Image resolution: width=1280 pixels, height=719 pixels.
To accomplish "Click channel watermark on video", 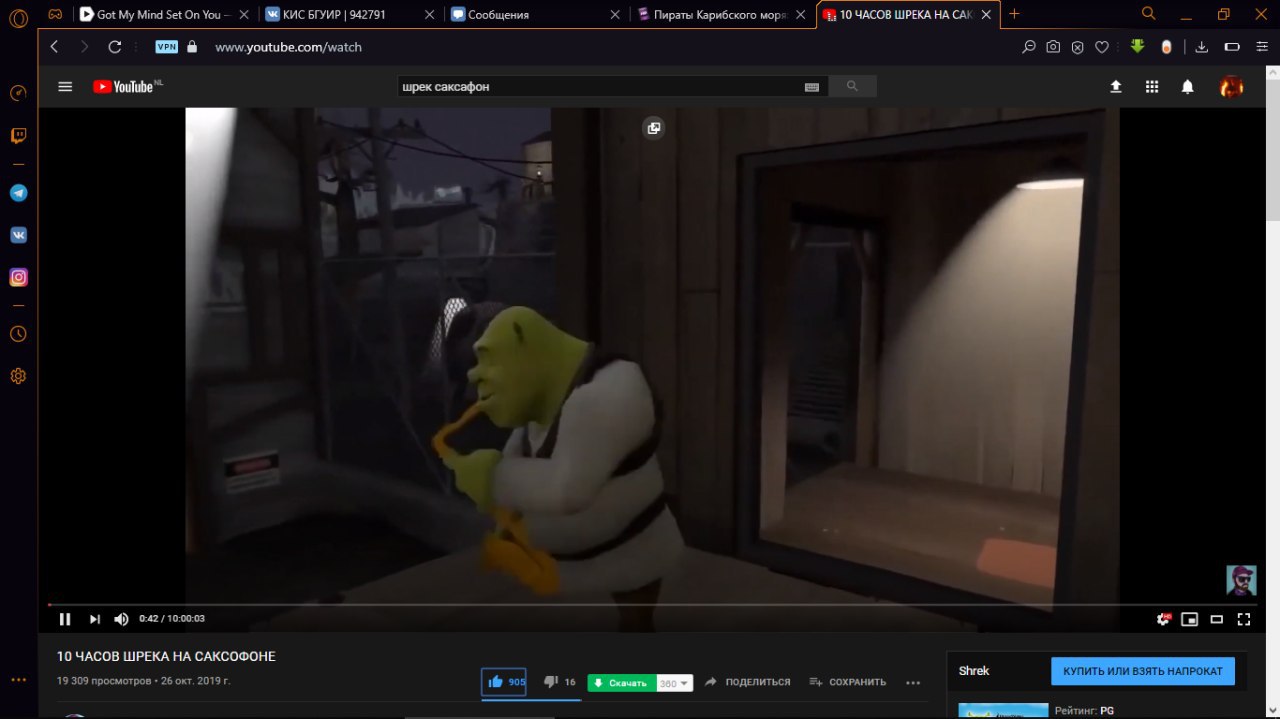I will pyautogui.click(x=1241, y=581).
